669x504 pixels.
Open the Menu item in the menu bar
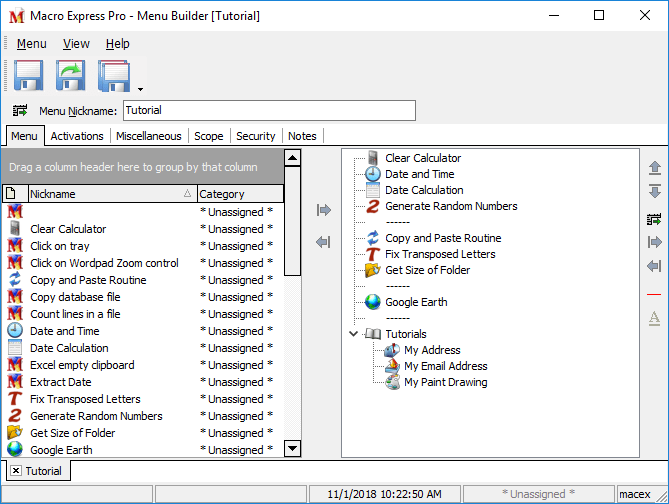click(32, 44)
